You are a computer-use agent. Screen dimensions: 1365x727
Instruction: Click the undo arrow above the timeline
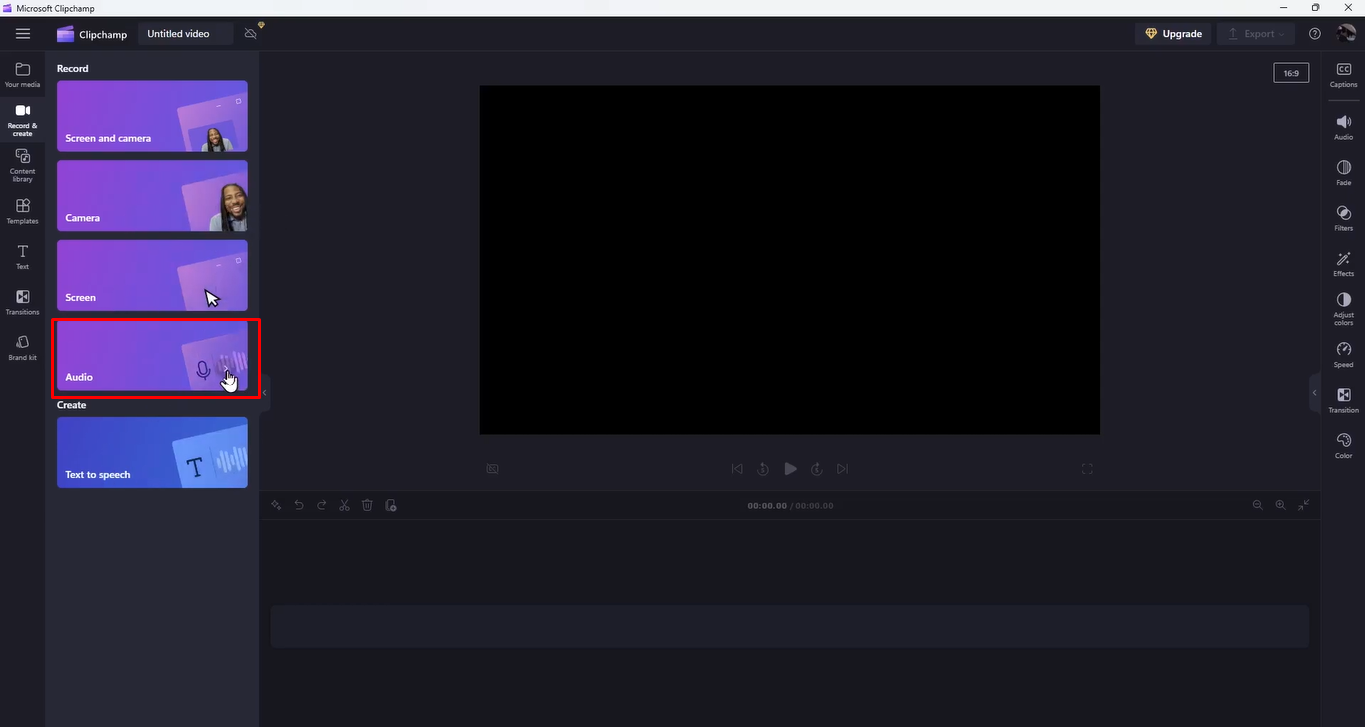(299, 505)
